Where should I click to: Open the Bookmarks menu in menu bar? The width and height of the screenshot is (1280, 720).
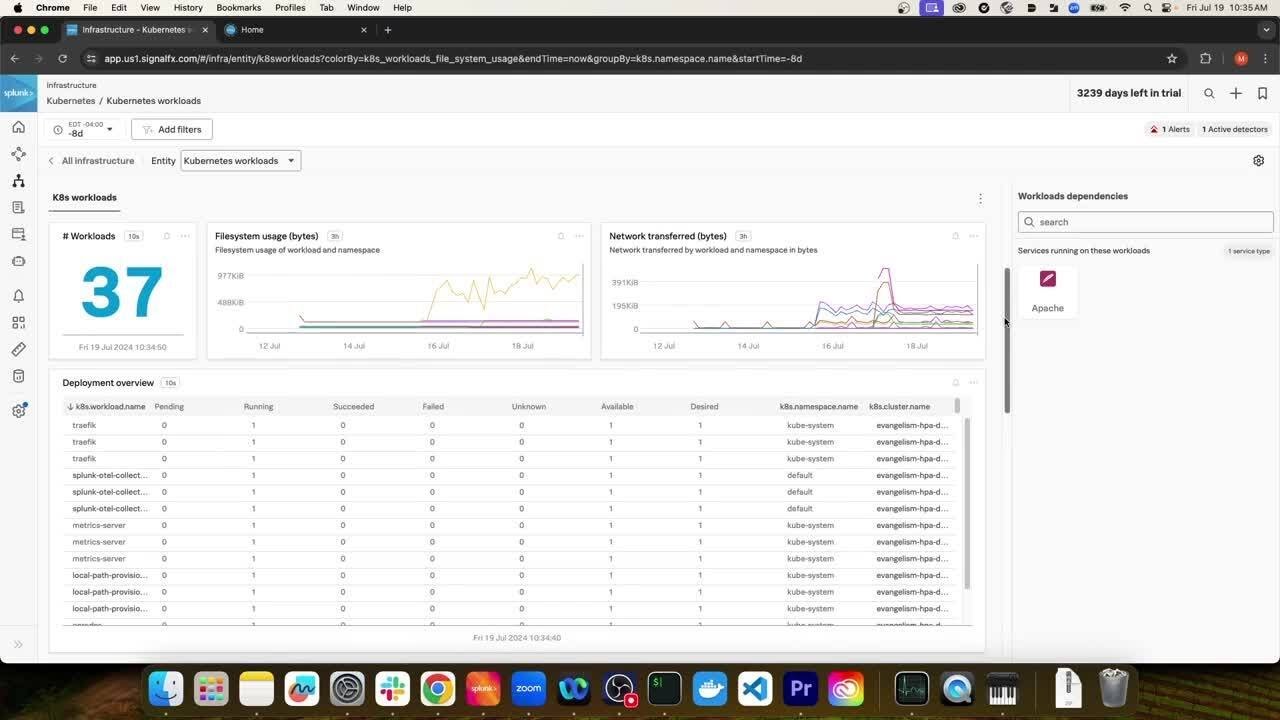point(238,7)
